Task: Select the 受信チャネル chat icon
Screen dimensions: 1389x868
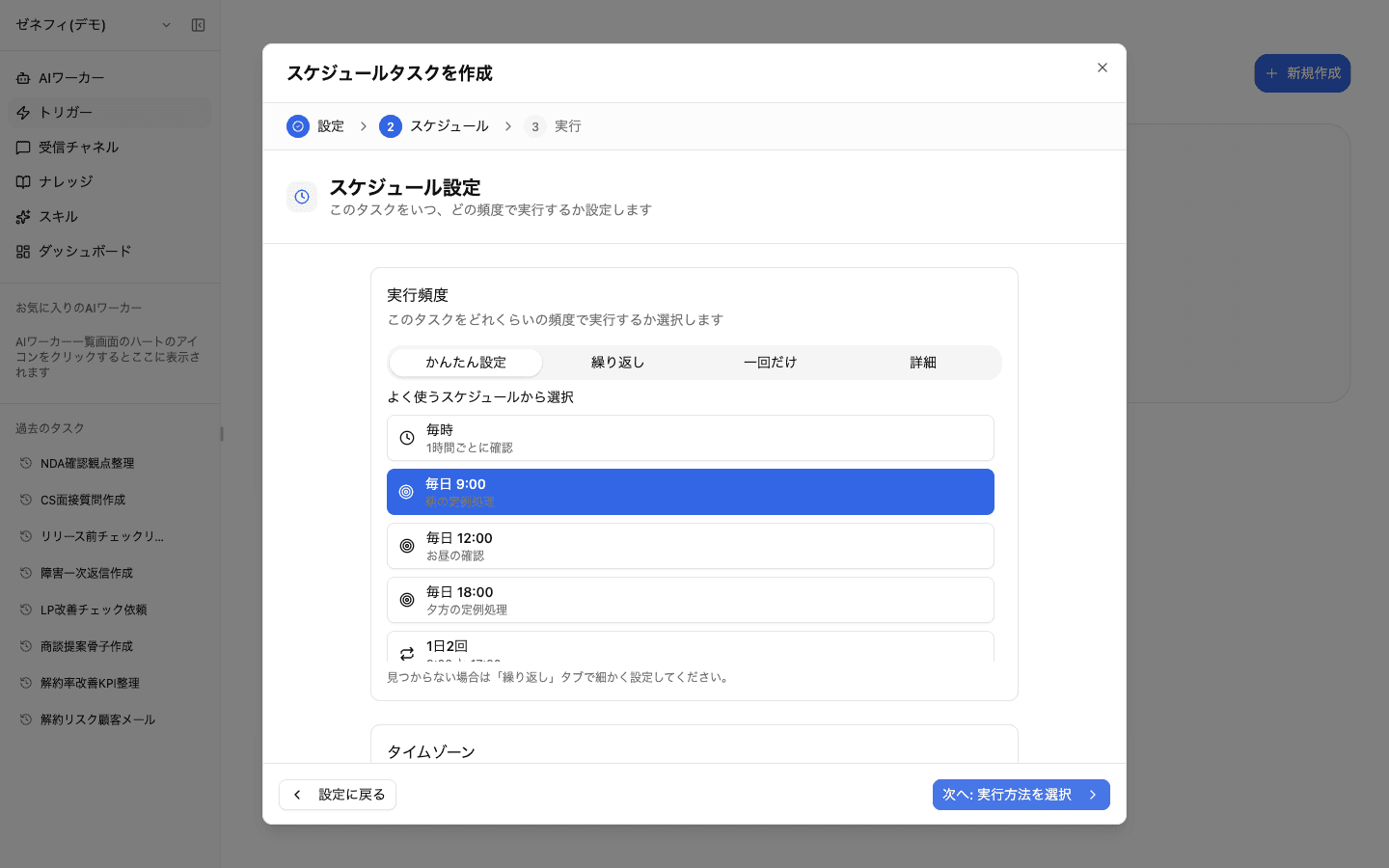Action: click(x=23, y=148)
